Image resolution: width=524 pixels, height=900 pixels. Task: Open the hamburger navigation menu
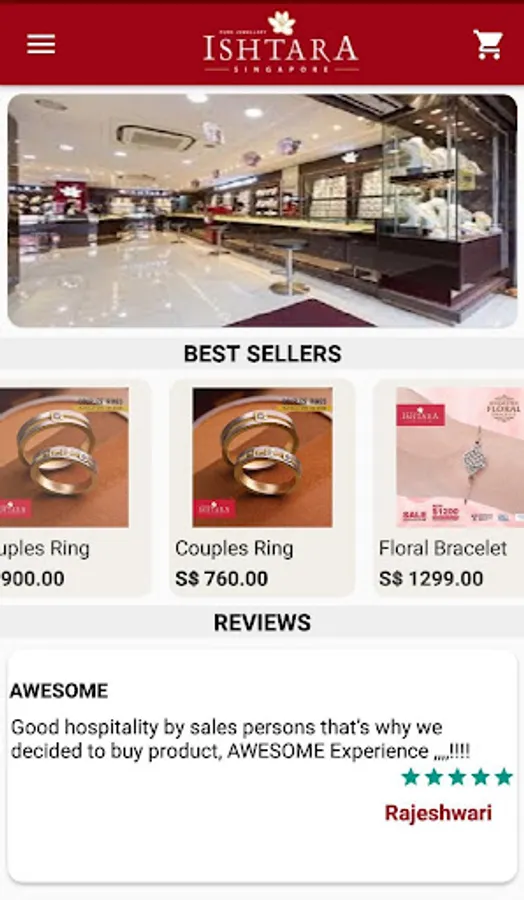pos(41,44)
